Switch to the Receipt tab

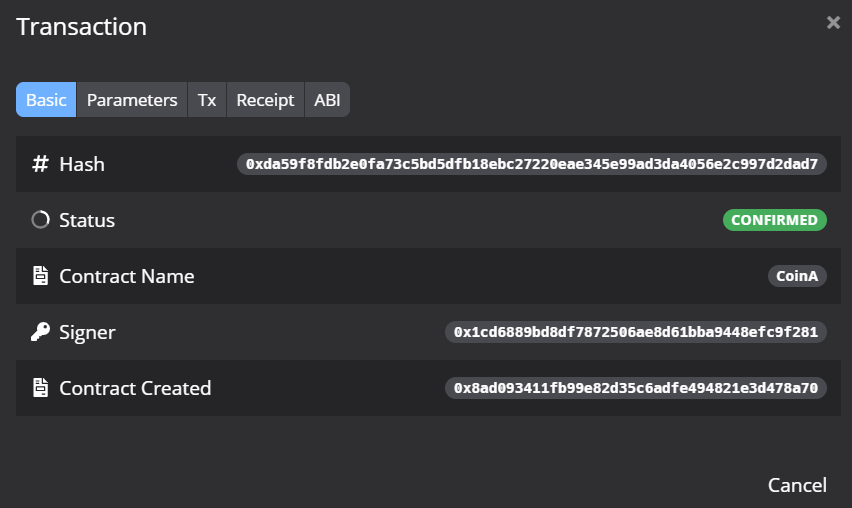[x=265, y=100]
